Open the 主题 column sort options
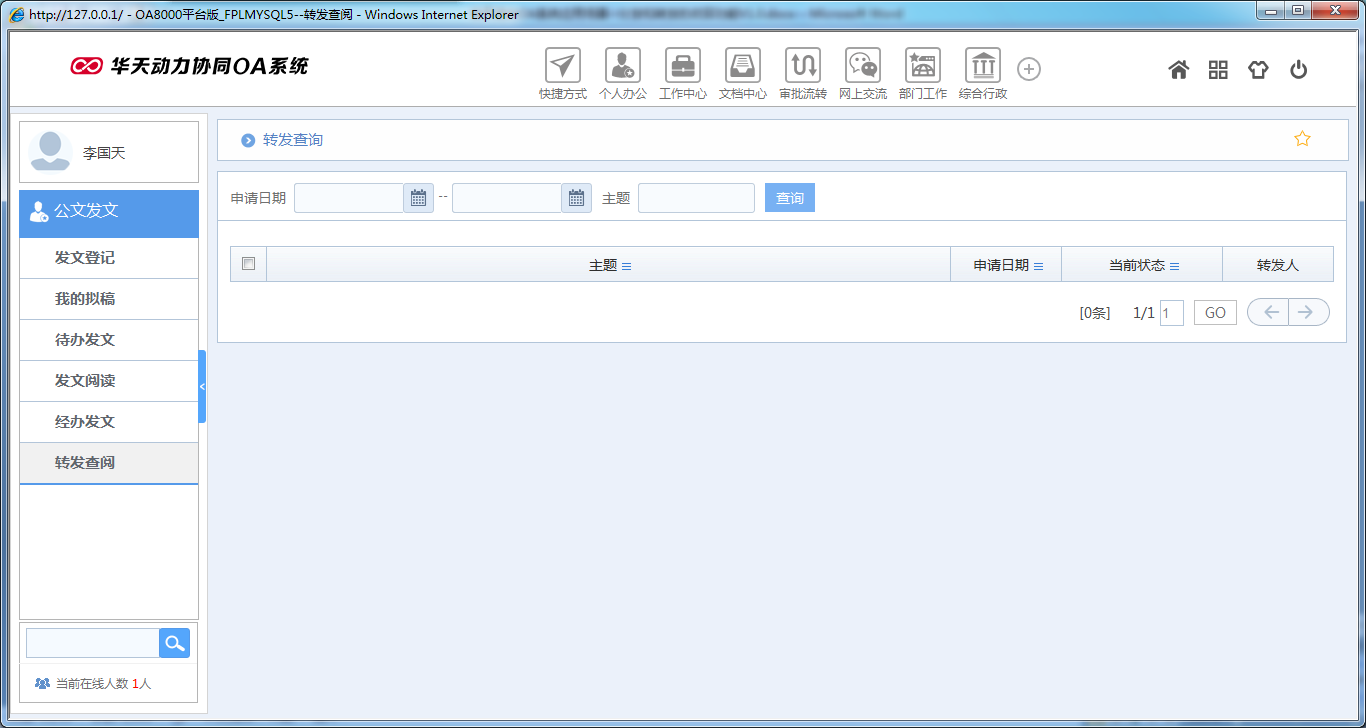Viewport: 1366px width, 728px height. 627,264
